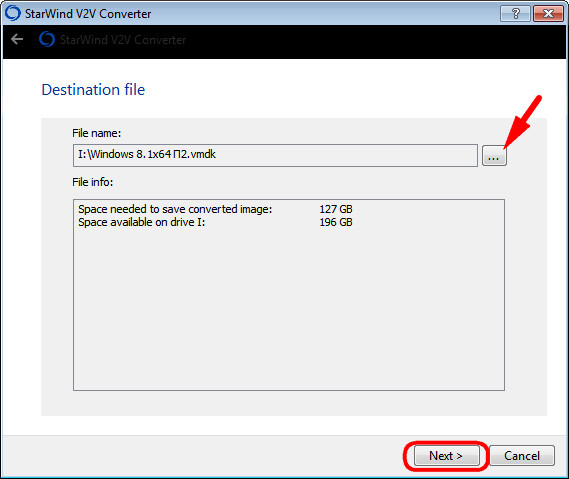This screenshot has height=479, width=569.
Task: Click the '.vmdk' extension in the file path
Action: pyautogui.click(x=202, y=154)
